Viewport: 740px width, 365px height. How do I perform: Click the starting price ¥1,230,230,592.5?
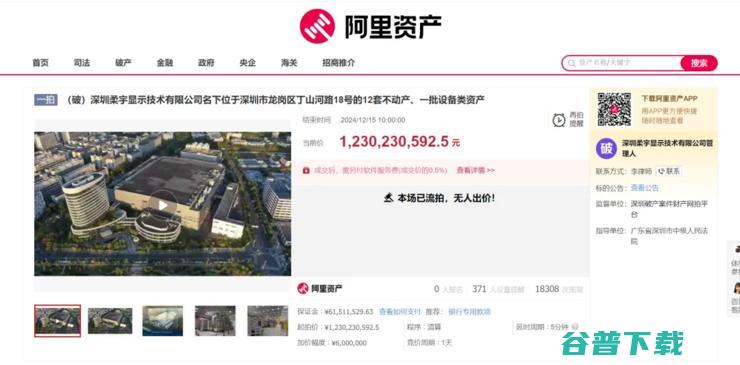click(352, 327)
